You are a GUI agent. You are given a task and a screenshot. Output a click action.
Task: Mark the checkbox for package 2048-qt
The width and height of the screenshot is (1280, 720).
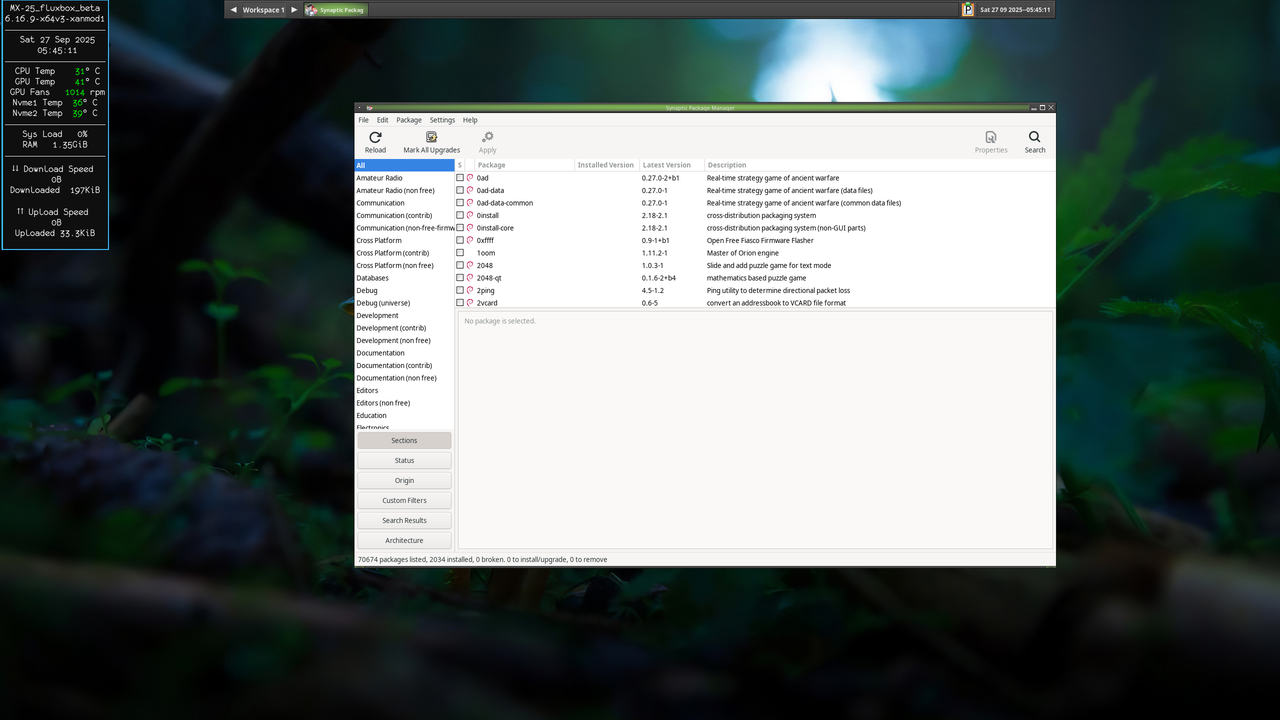tap(460, 278)
